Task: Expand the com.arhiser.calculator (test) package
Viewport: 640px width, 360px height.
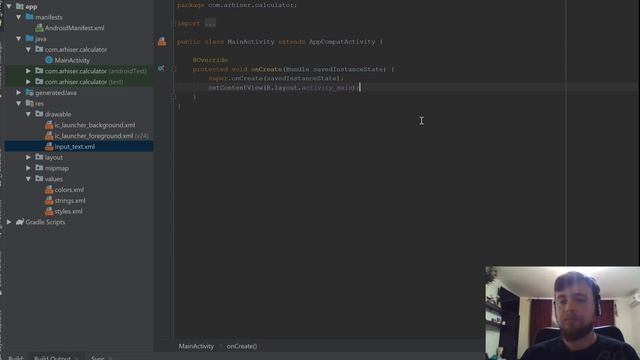Action: pyautogui.click(x=28, y=82)
